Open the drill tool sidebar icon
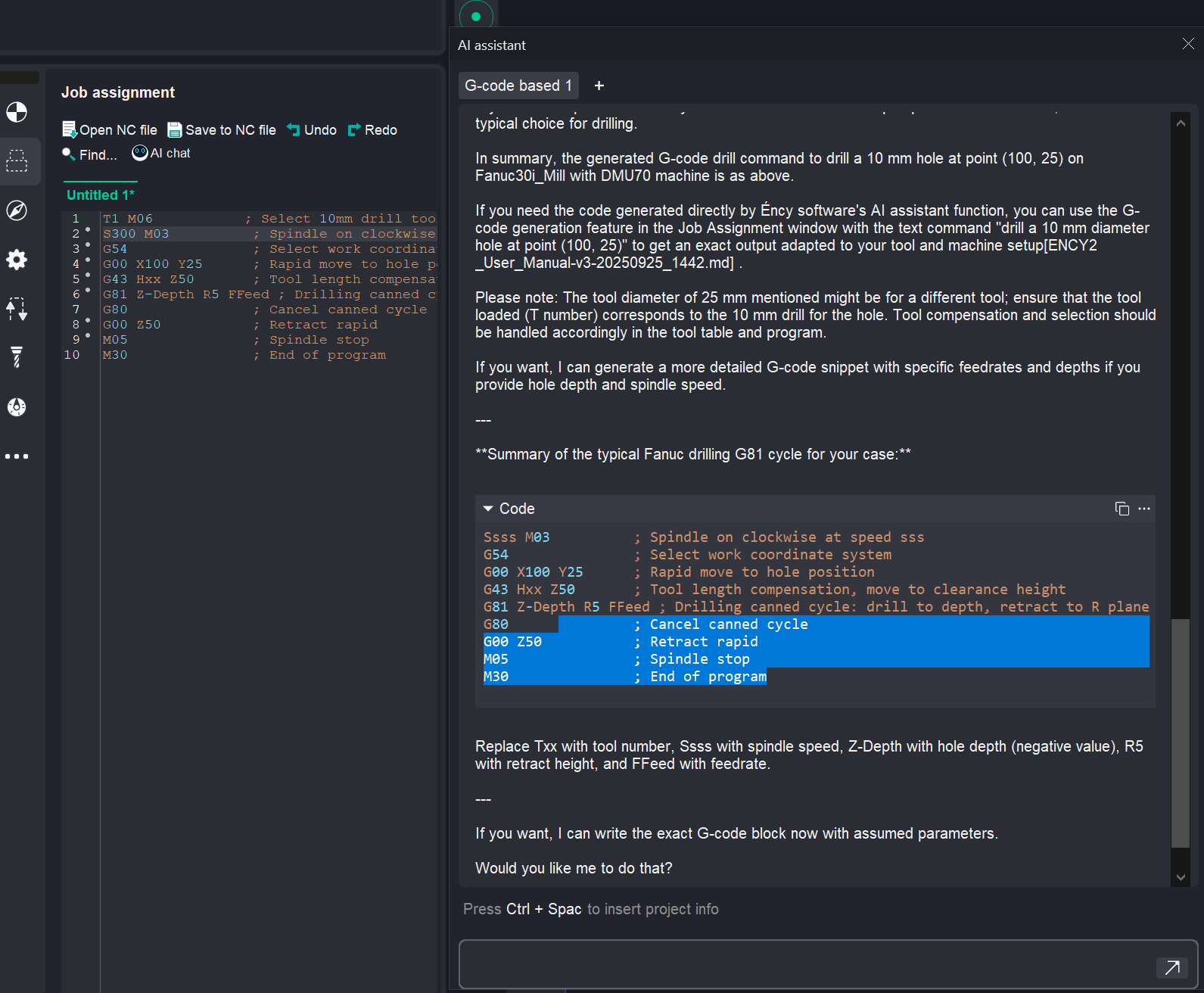Viewport: 1204px width, 993px height. (x=17, y=357)
